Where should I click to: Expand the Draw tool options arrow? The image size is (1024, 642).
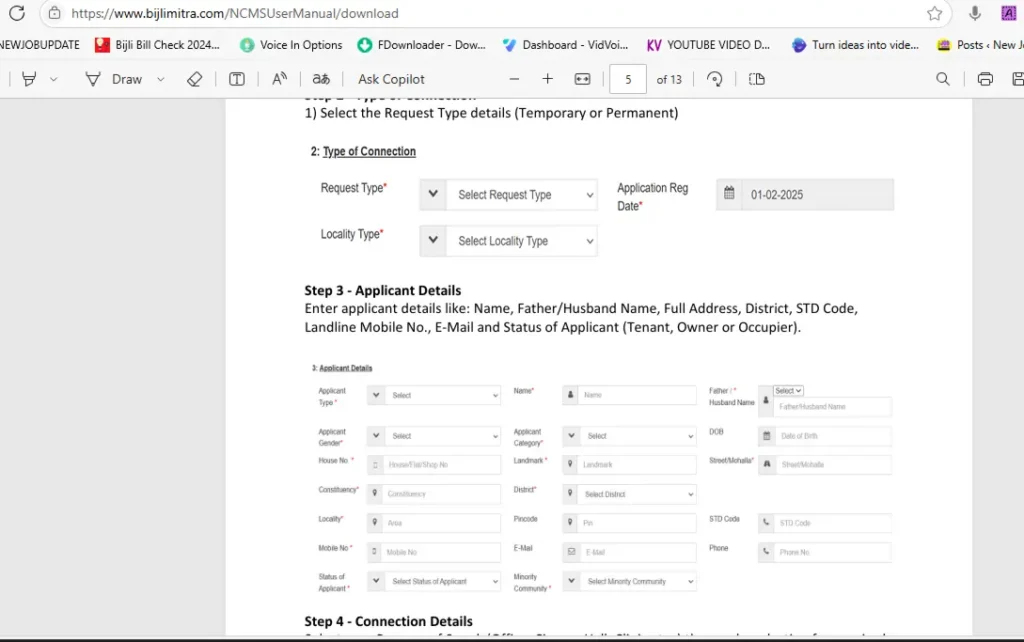coord(160,79)
